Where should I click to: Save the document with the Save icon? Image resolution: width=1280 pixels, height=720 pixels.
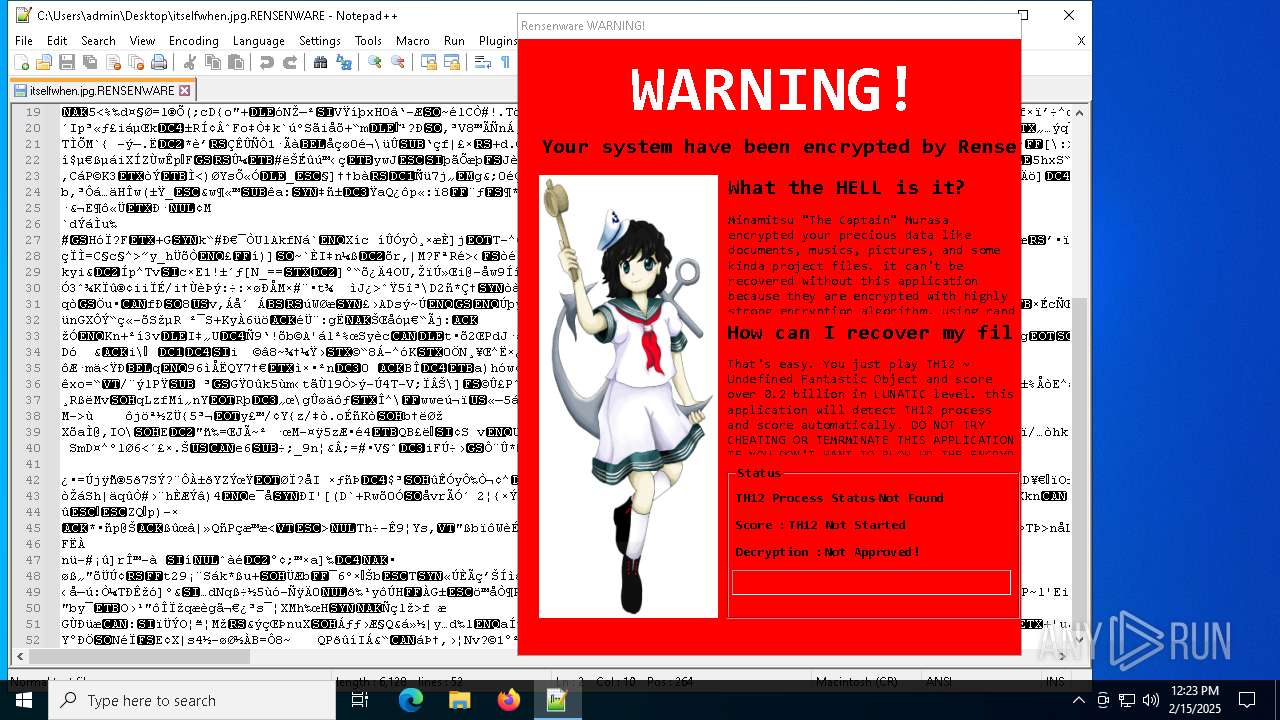coord(67,62)
